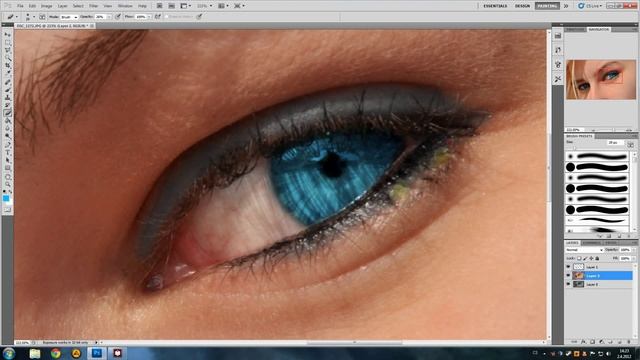The image size is (640, 360).
Task: Switch to the Channels tab
Action: pyautogui.click(x=591, y=243)
